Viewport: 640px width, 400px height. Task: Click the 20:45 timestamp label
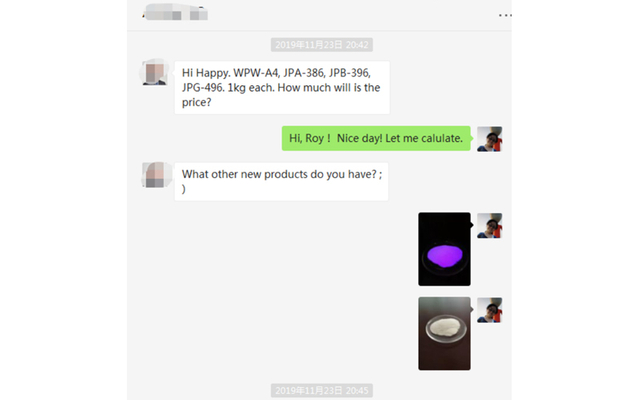point(322,391)
